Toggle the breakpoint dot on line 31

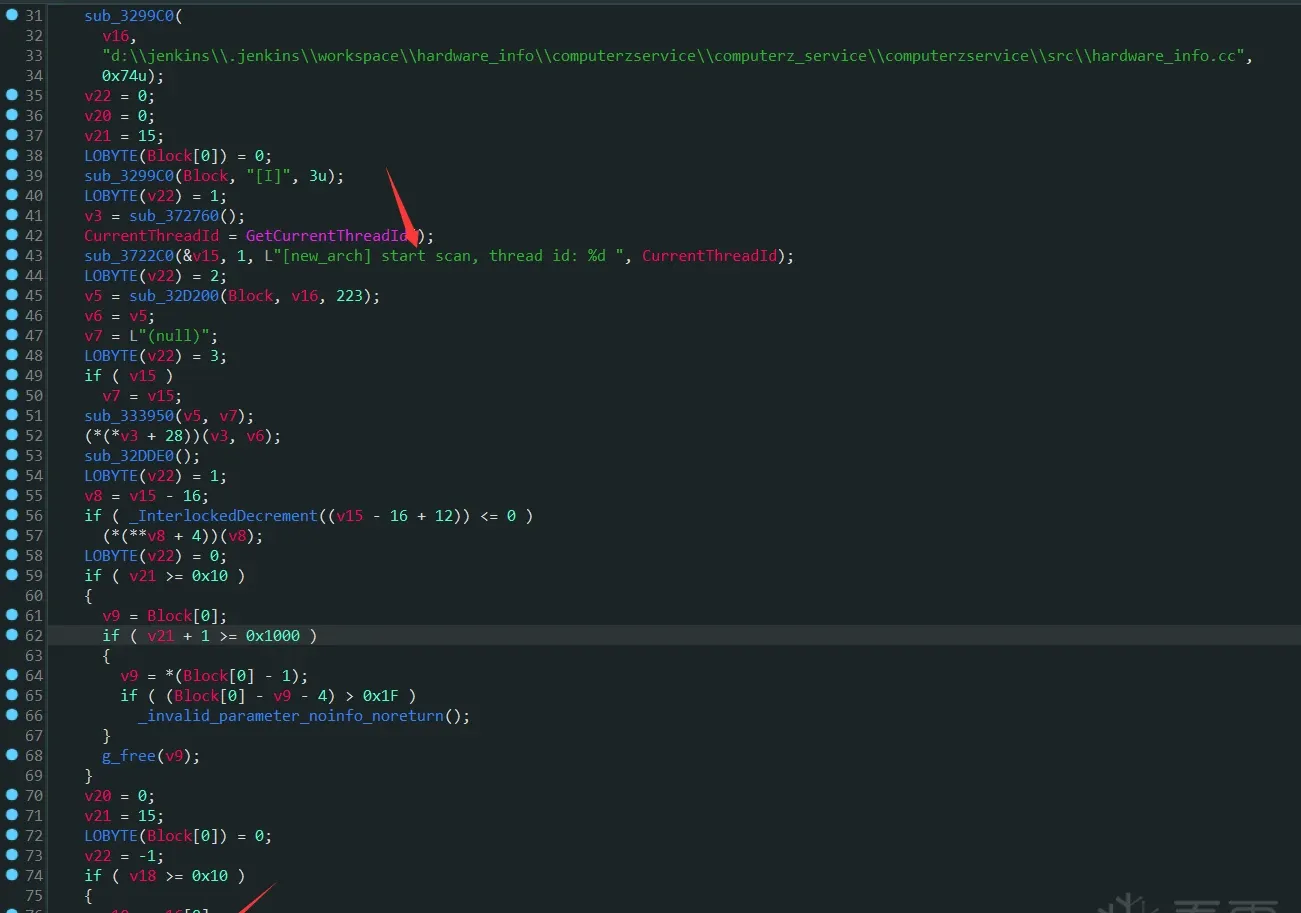click(12, 15)
